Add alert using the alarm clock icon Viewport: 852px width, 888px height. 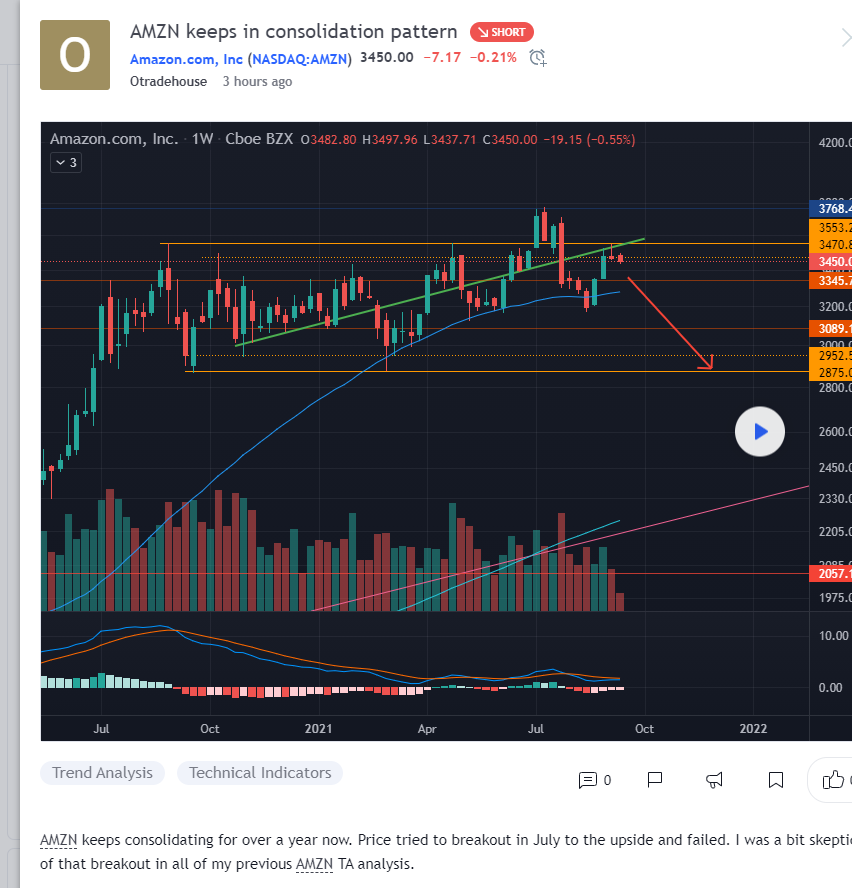[538, 58]
